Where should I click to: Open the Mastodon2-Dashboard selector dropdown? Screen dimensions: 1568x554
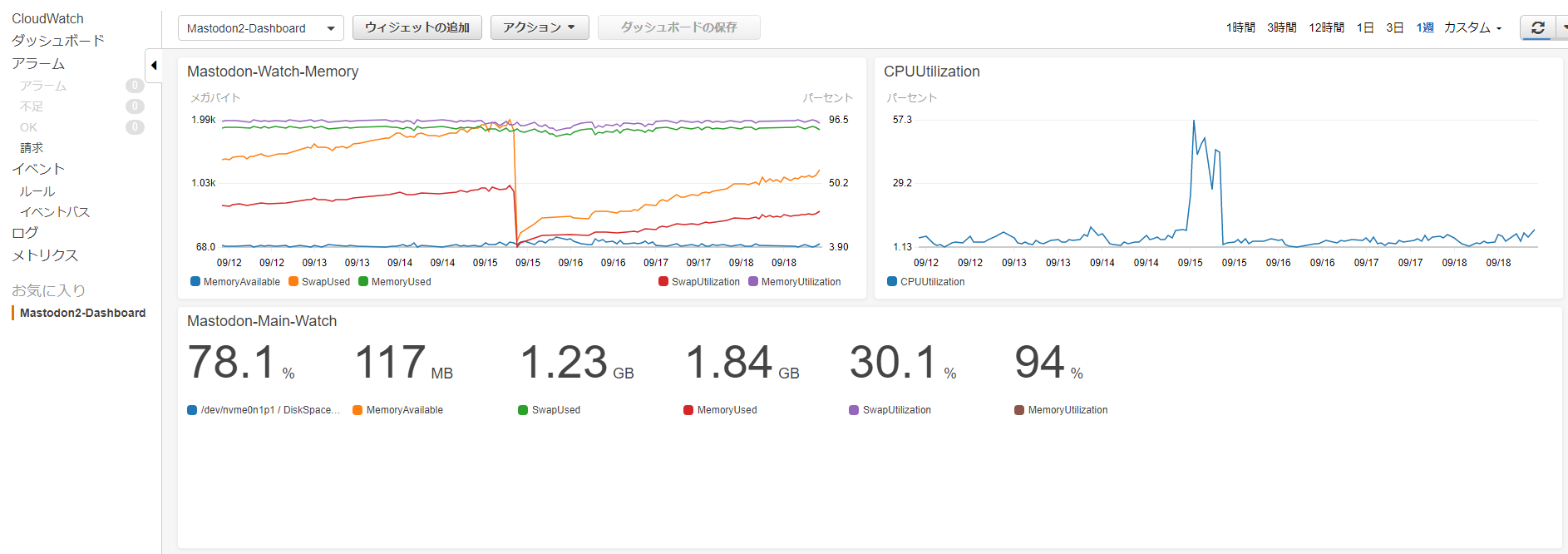[261, 28]
